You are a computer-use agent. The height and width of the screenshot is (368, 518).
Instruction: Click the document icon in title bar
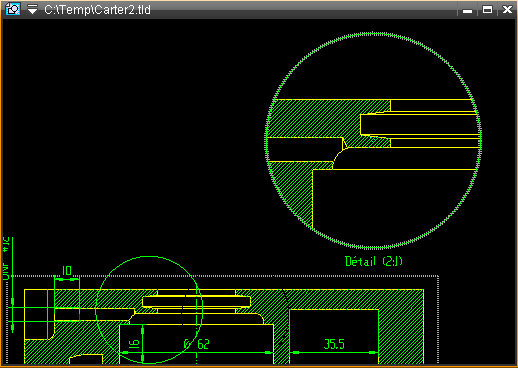coord(13,9)
